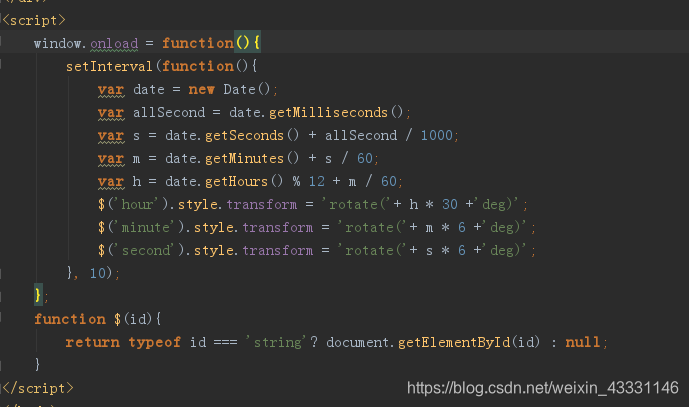689x407 pixels.
Task: Click 'deg)' string on the second line
Action: click(505, 250)
